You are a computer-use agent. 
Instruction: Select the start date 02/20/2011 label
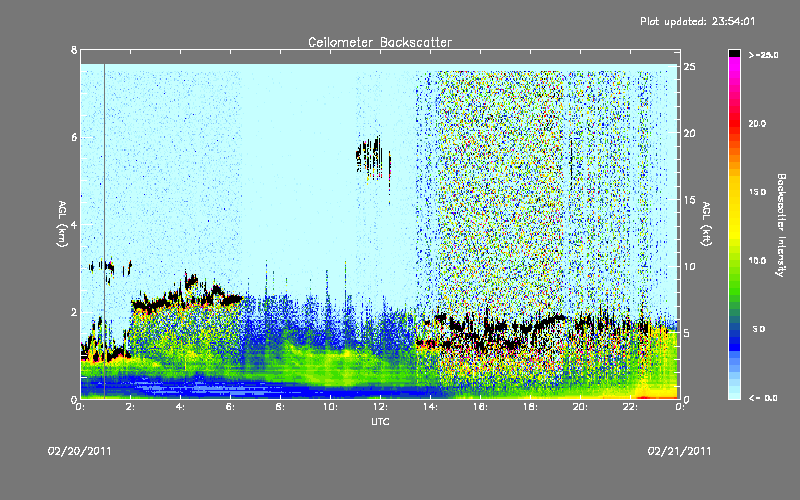(80, 451)
